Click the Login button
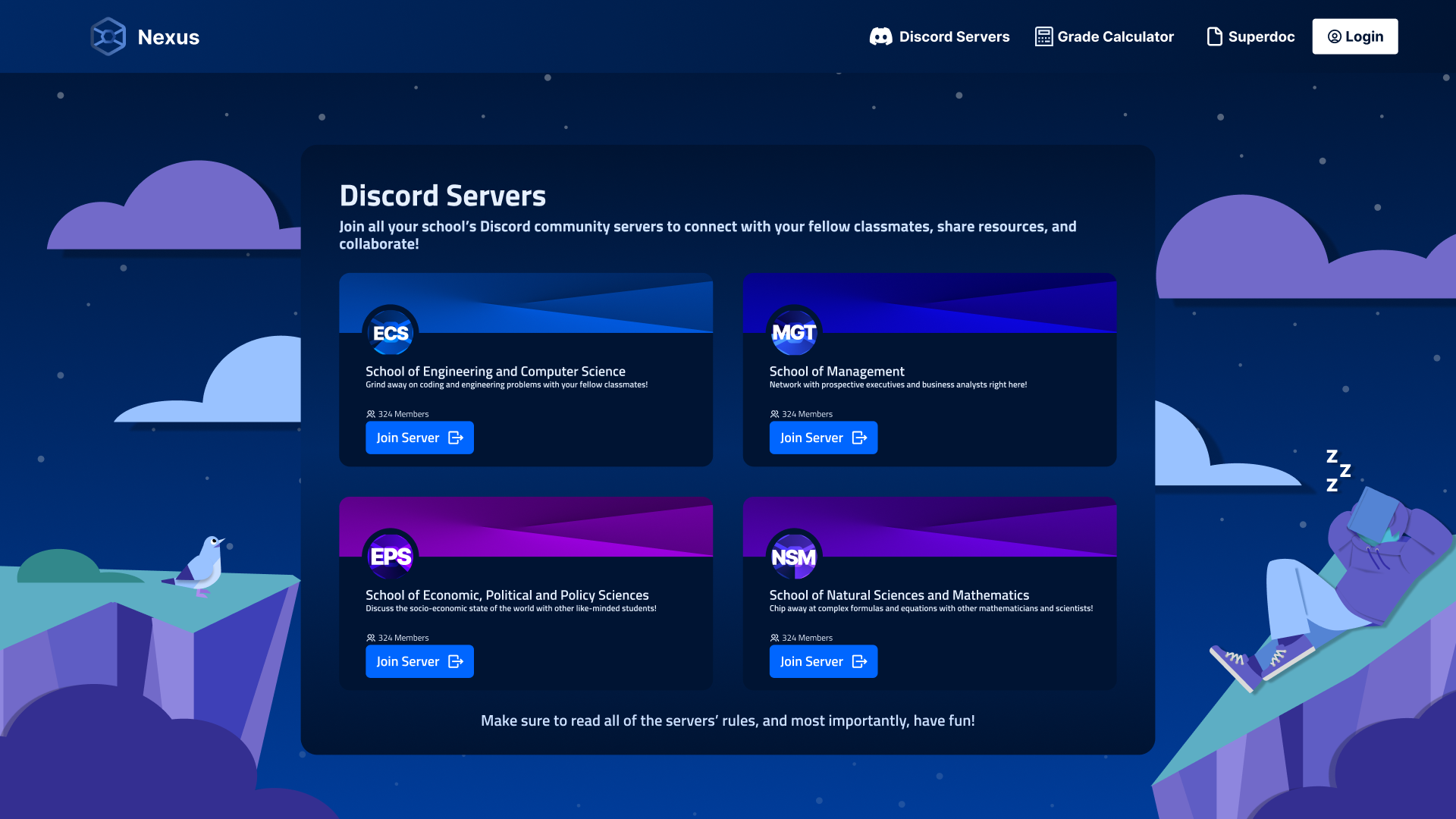 (x=1355, y=36)
